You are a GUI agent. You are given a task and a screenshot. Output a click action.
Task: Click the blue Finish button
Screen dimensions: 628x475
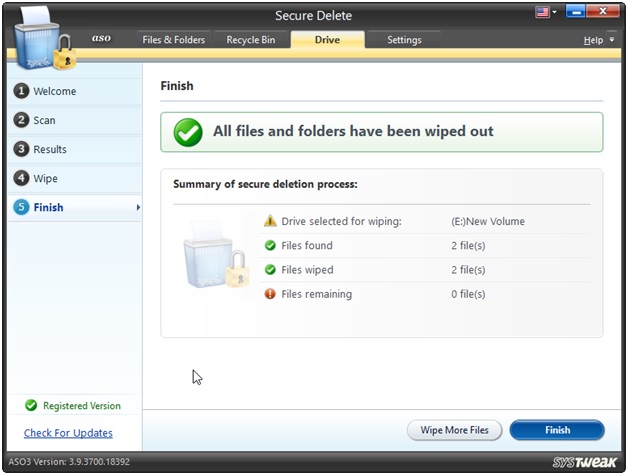click(x=557, y=430)
